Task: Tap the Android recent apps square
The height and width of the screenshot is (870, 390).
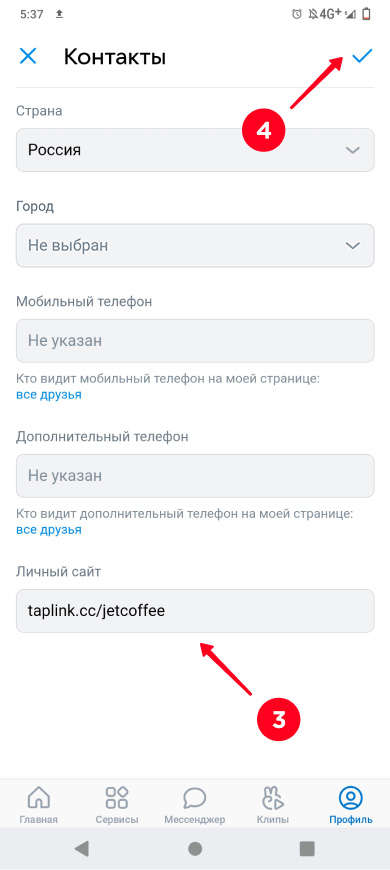Action: coord(307,848)
